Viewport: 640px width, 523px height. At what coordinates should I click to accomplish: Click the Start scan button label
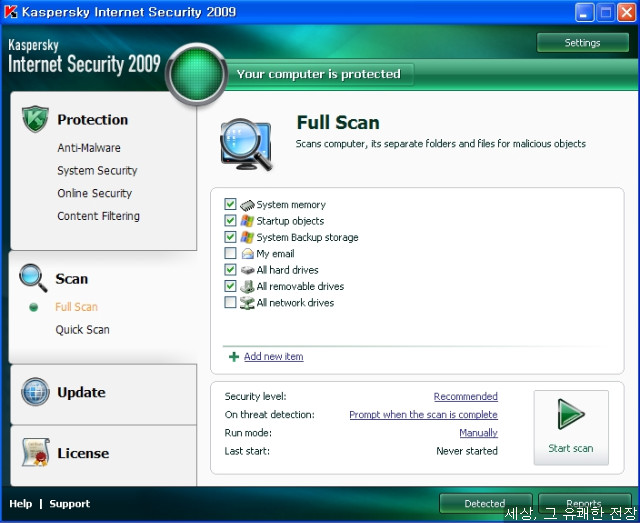pos(571,448)
